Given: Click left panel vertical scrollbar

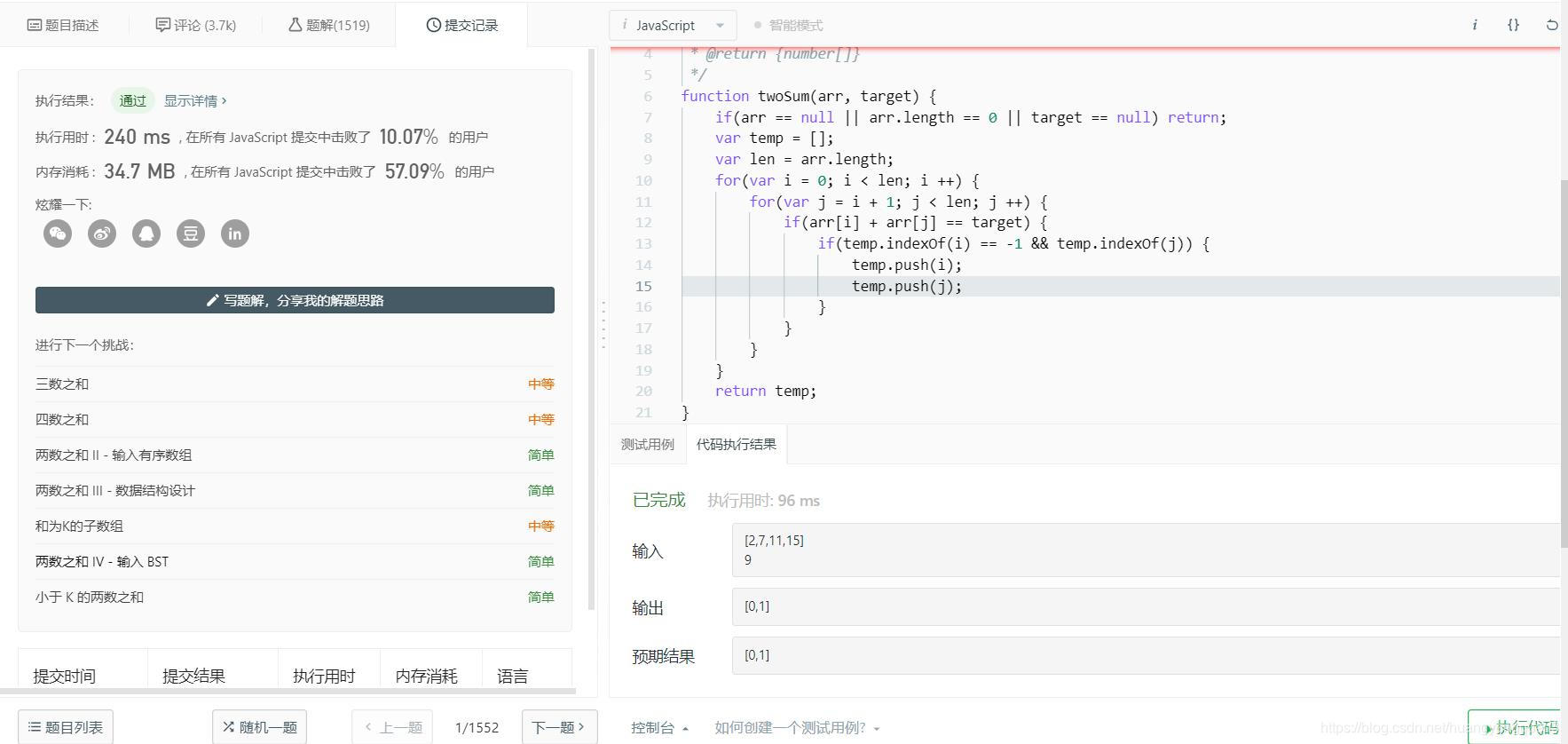Looking at the screenshot, I should coord(592,328).
